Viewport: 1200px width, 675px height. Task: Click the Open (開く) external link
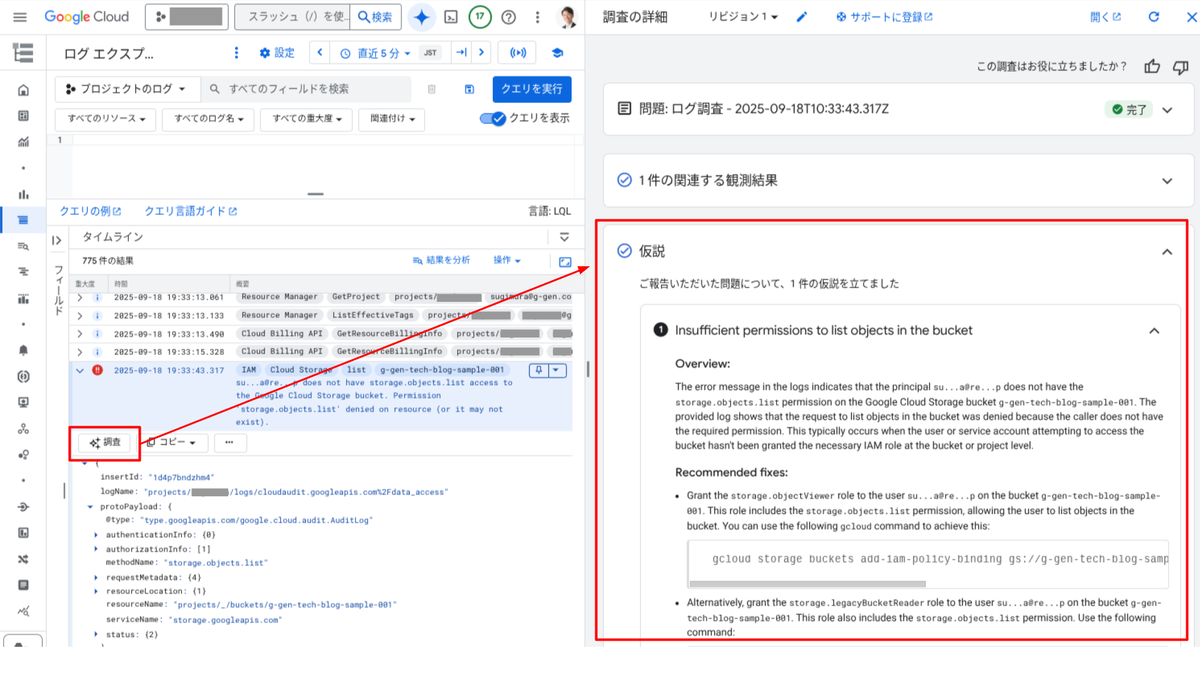[1105, 17]
